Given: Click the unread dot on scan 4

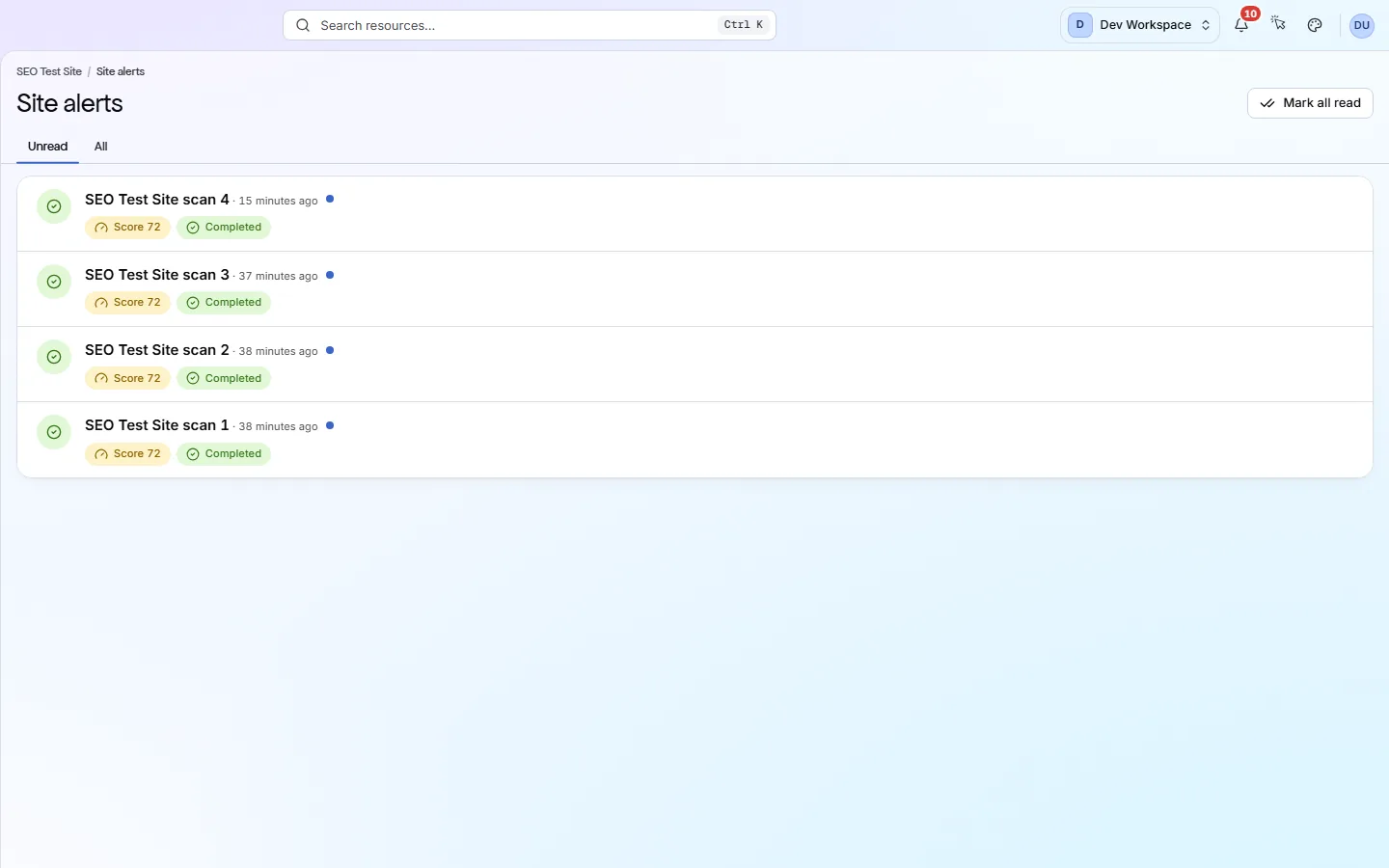Looking at the screenshot, I should pyautogui.click(x=330, y=200).
